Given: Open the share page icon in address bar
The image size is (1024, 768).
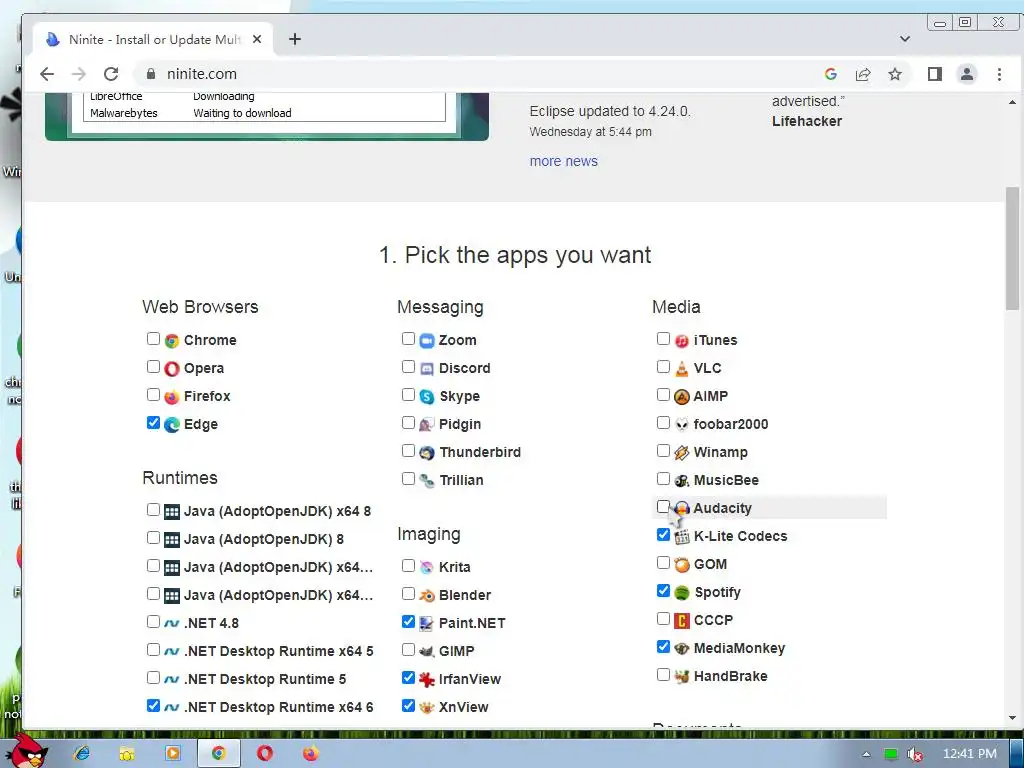Looking at the screenshot, I should click(863, 74).
